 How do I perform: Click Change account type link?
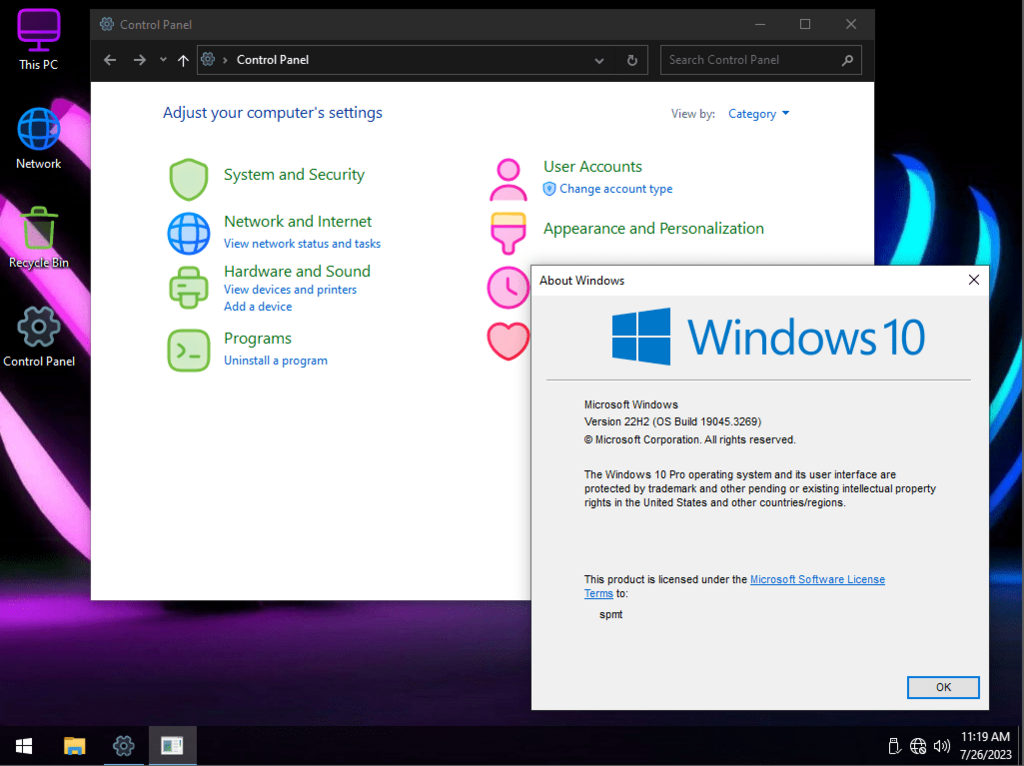(616, 189)
